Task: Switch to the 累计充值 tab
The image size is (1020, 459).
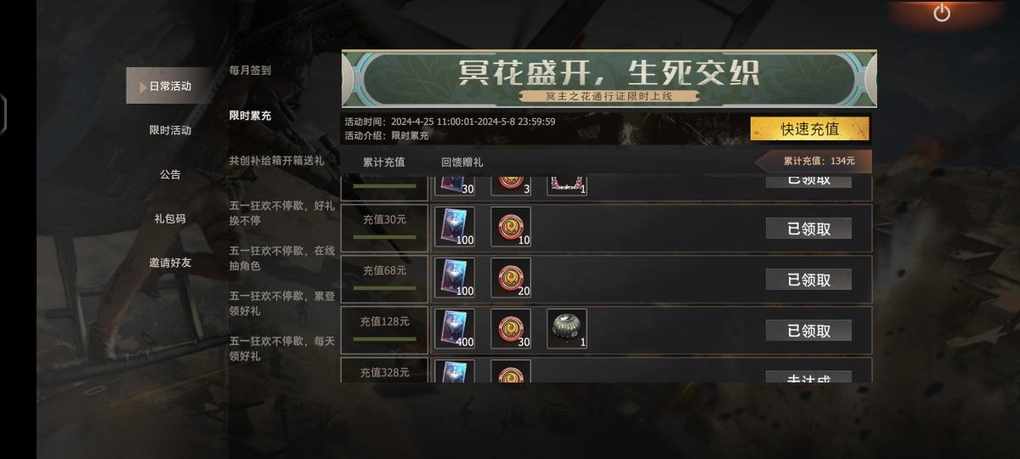Action: coord(384,162)
